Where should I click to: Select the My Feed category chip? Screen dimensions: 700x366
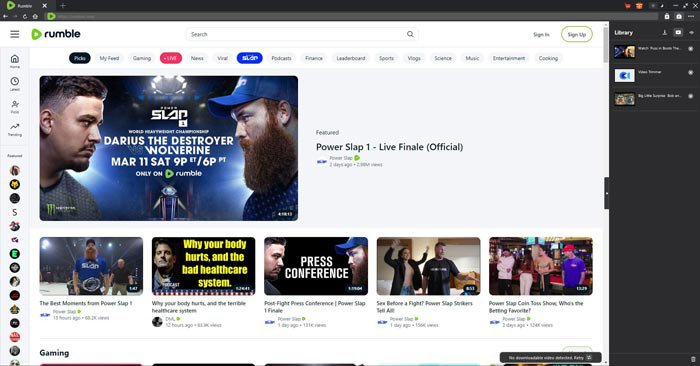tap(109, 58)
